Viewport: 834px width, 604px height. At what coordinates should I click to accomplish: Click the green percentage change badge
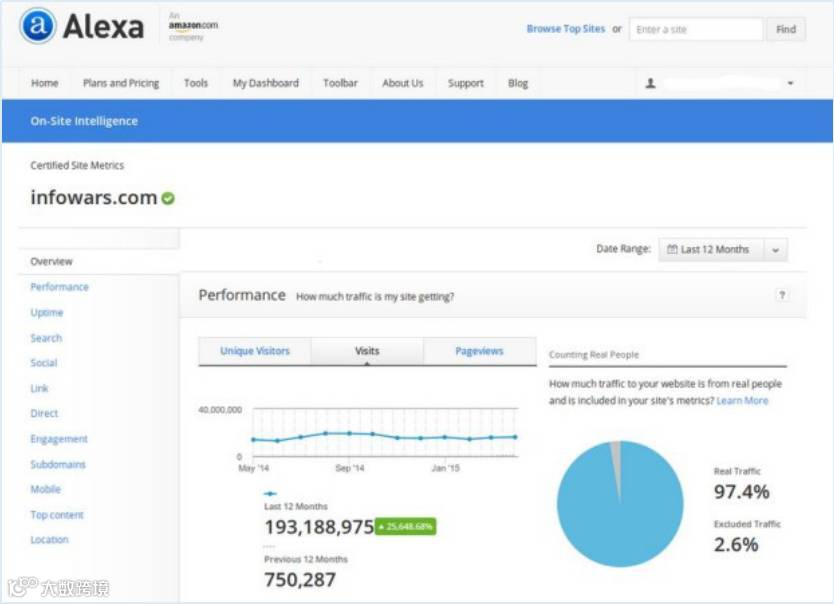pyautogui.click(x=406, y=526)
